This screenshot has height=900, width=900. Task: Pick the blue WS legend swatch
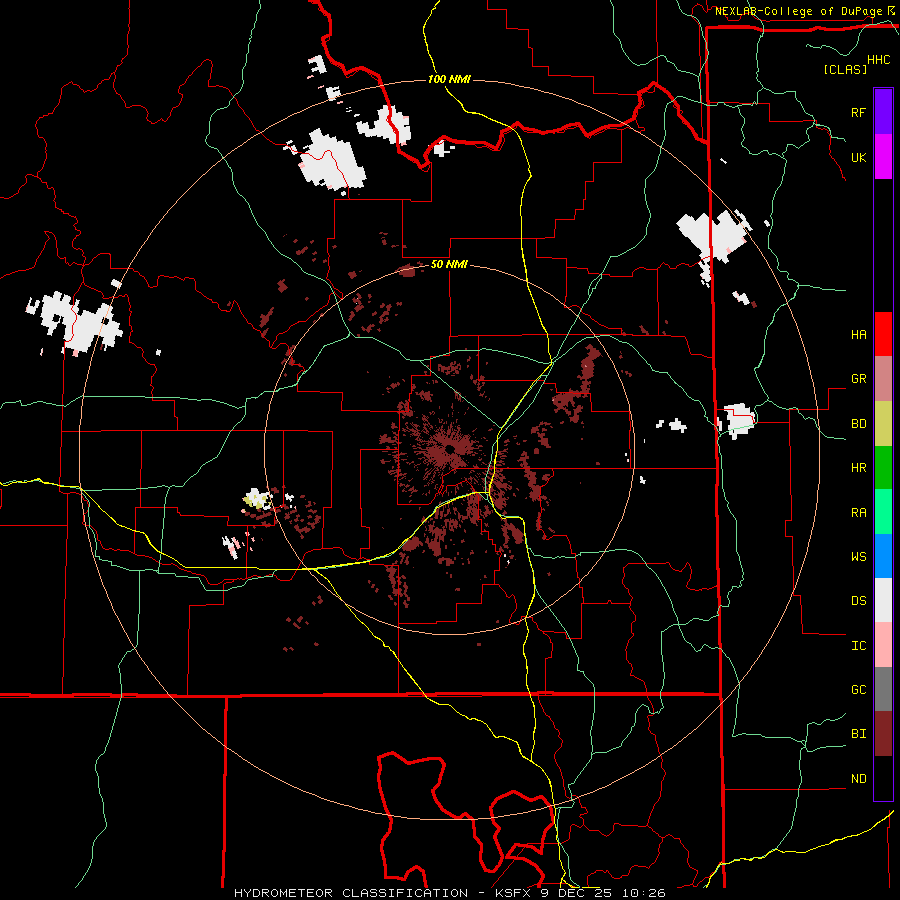click(883, 556)
